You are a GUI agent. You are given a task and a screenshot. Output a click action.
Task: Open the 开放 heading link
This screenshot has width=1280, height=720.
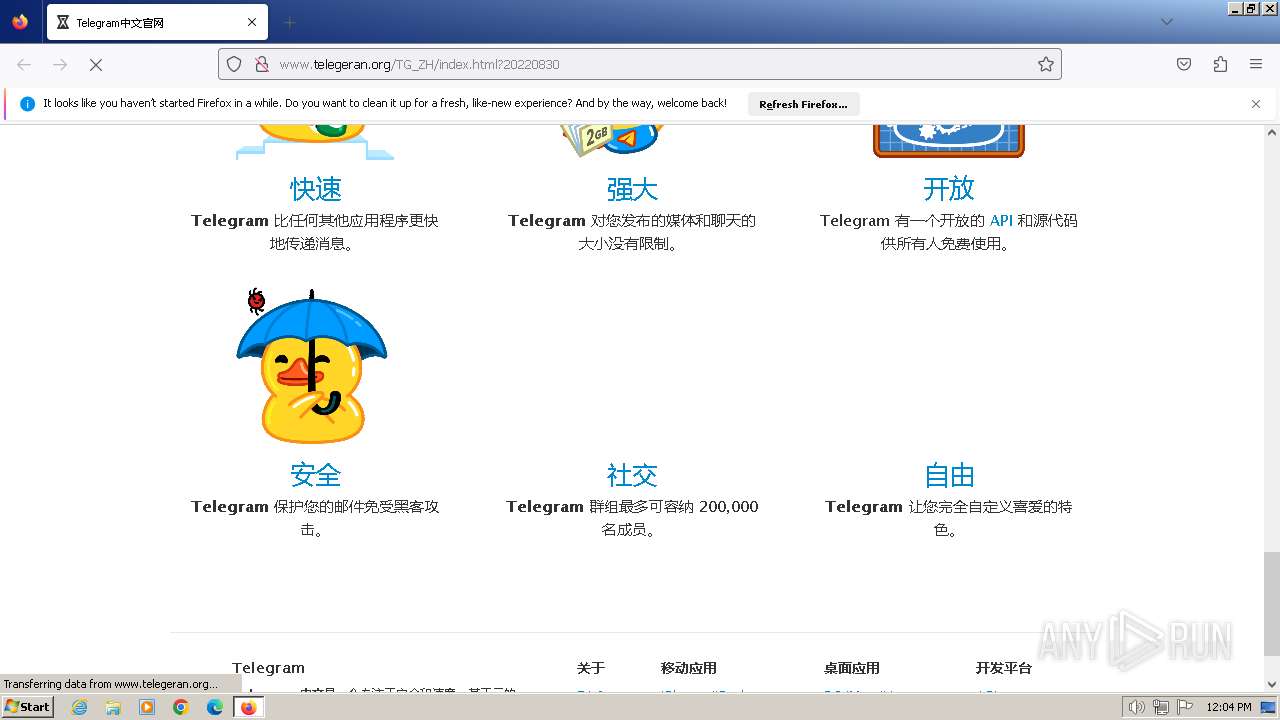point(948,189)
